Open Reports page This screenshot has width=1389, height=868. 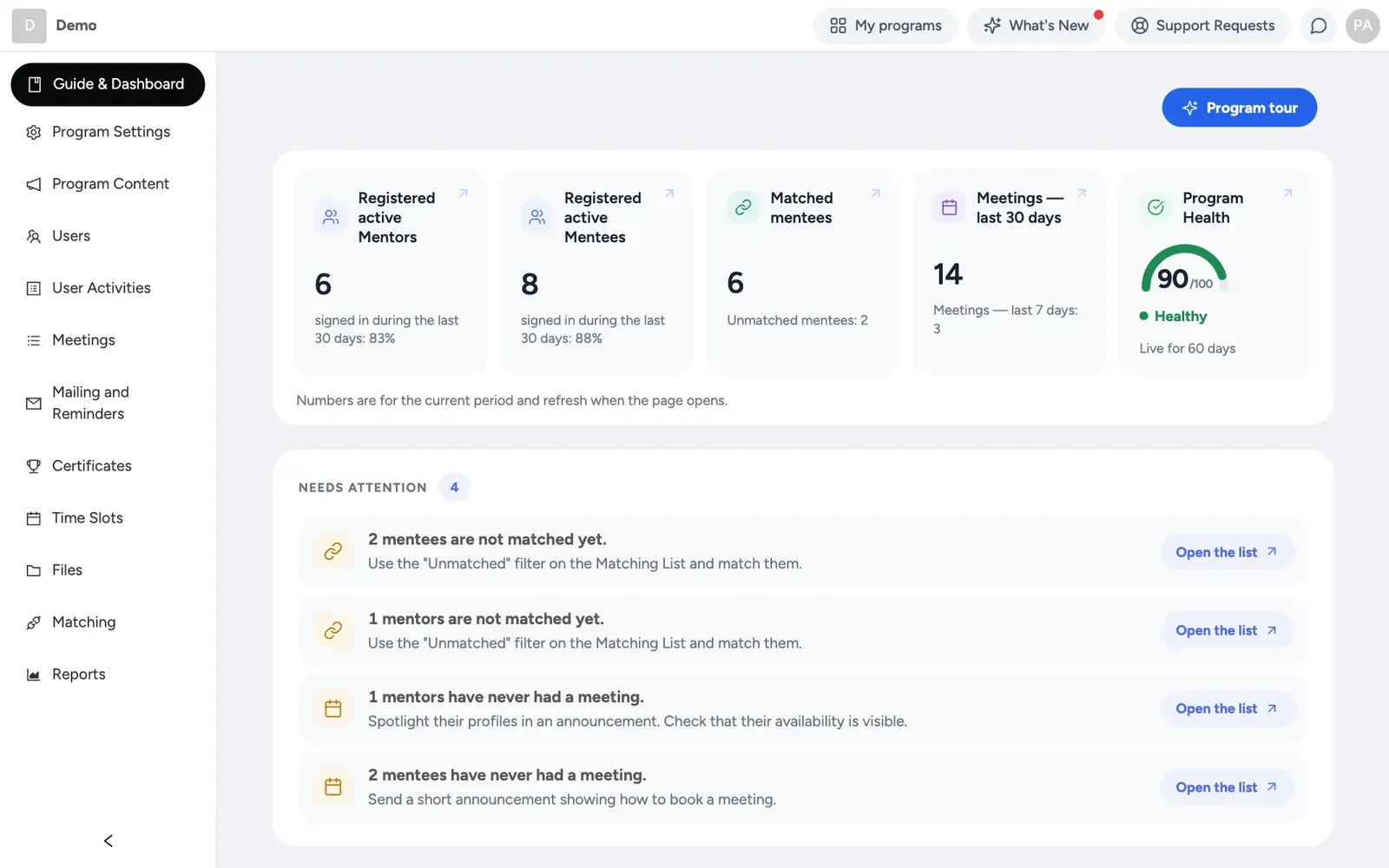(108, 674)
